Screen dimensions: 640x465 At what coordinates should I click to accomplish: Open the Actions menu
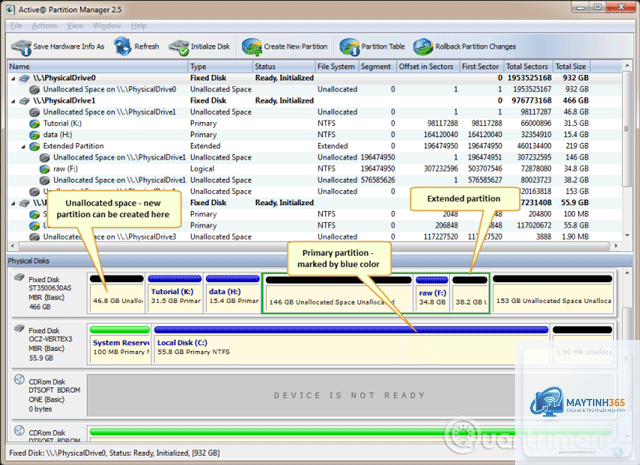44,26
